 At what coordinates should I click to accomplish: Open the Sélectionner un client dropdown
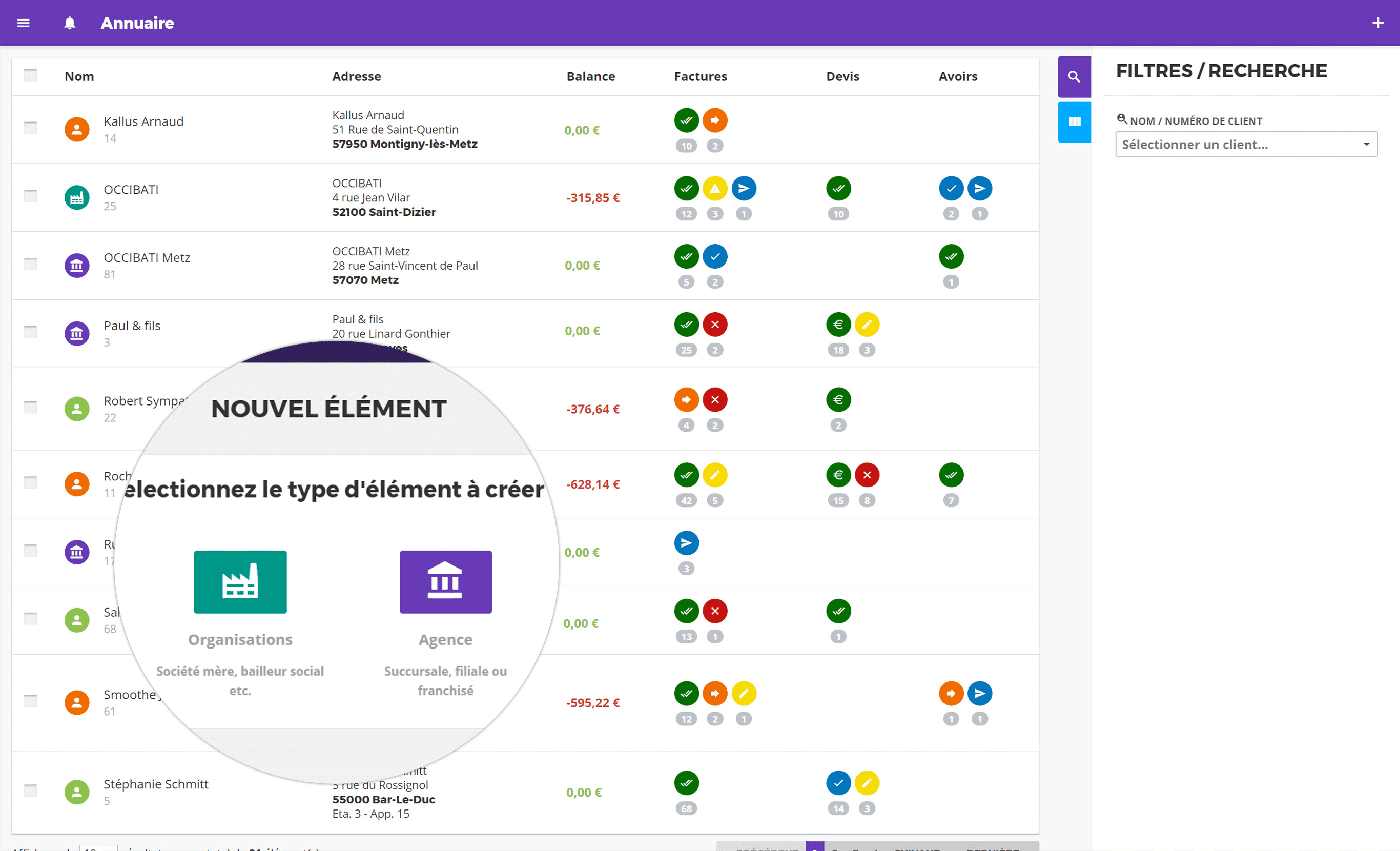(x=1246, y=145)
